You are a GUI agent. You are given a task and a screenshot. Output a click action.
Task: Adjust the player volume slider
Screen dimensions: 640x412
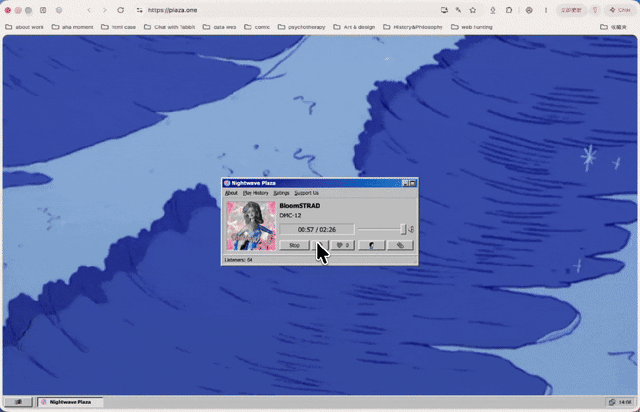pyautogui.click(x=382, y=229)
